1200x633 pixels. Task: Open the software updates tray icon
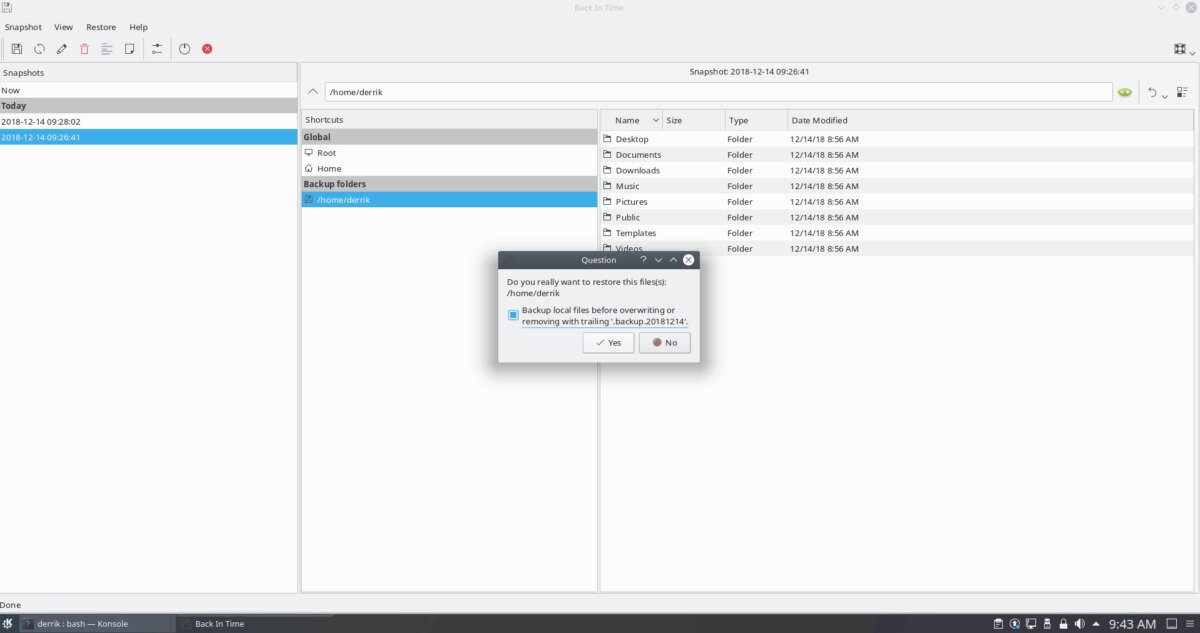(x=1014, y=624)
